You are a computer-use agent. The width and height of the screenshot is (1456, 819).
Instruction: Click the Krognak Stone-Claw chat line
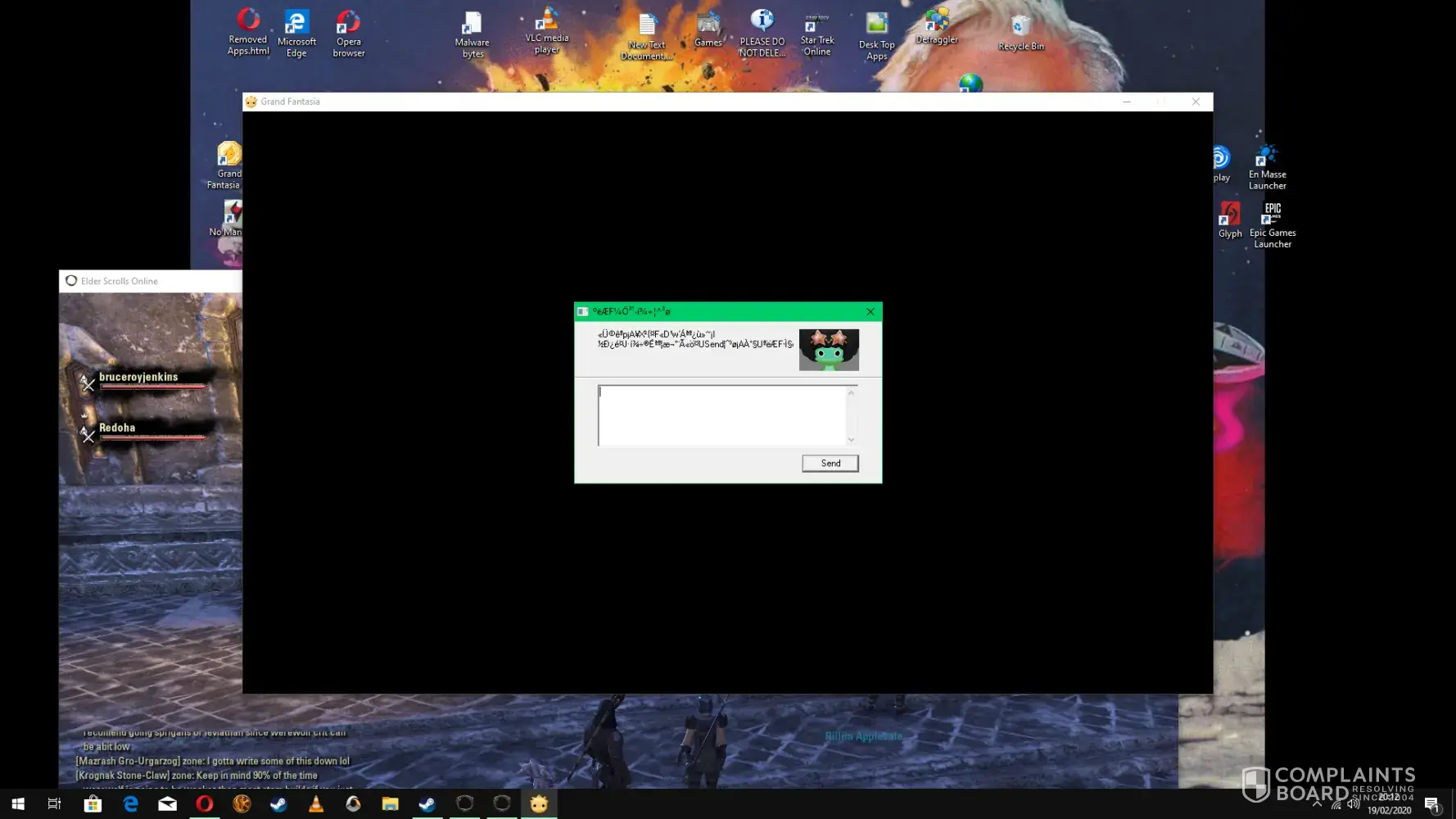[x=197, y=776]
